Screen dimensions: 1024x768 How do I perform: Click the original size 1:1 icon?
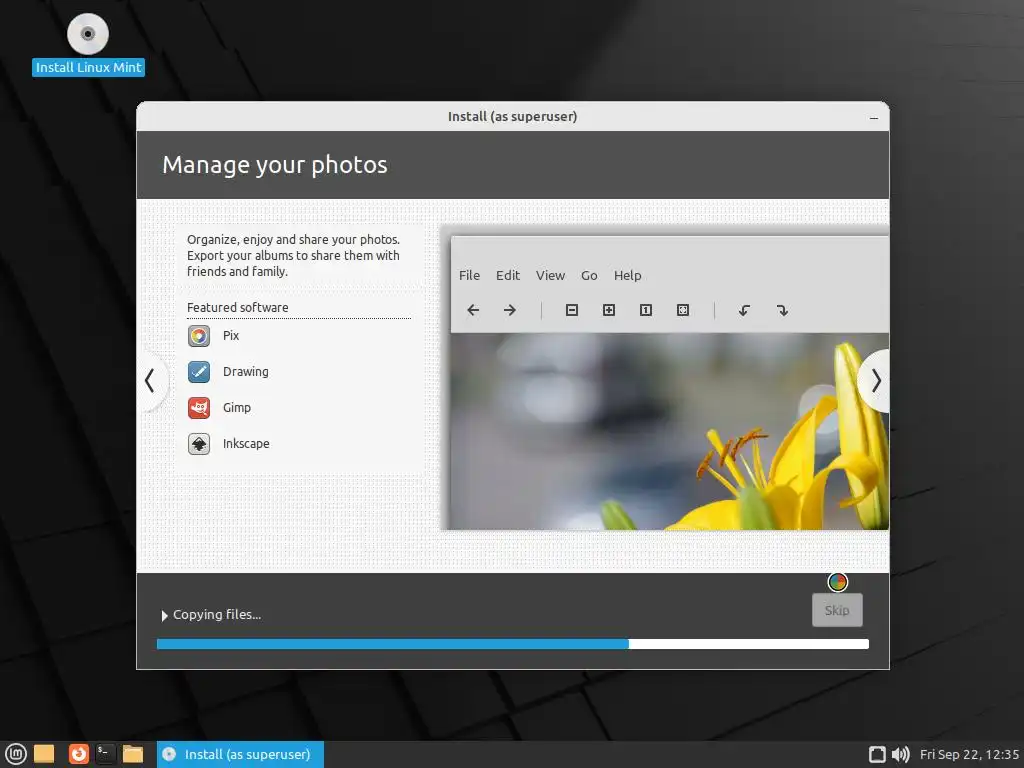pyautogui.click(x=645, y=310)
